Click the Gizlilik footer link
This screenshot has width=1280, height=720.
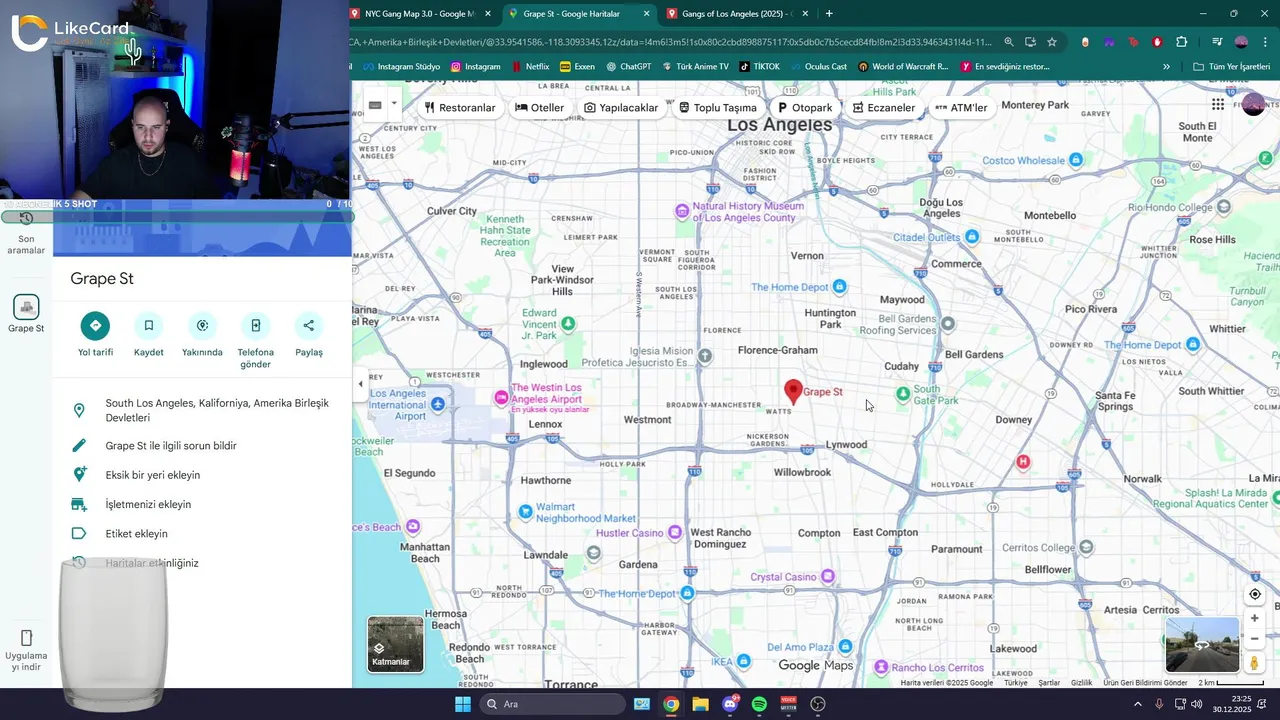(1082, 683)
